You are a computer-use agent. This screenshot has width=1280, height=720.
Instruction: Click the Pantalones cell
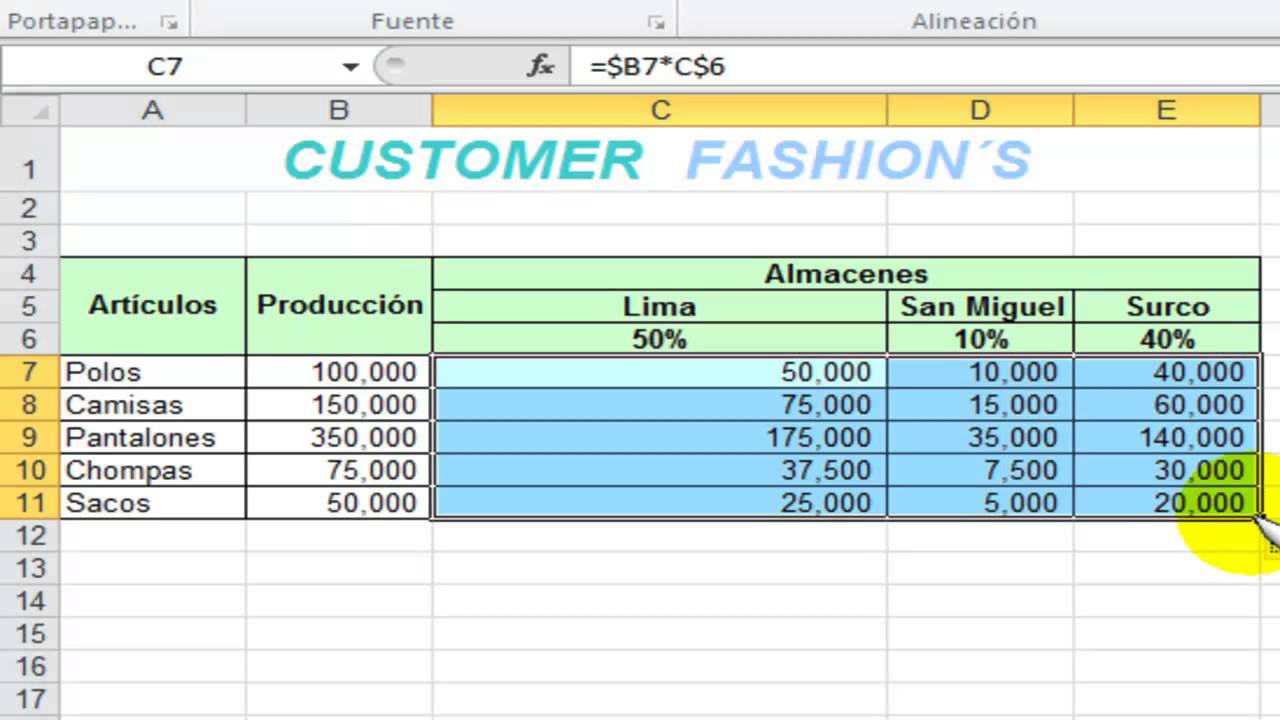[x=152, y=437]
